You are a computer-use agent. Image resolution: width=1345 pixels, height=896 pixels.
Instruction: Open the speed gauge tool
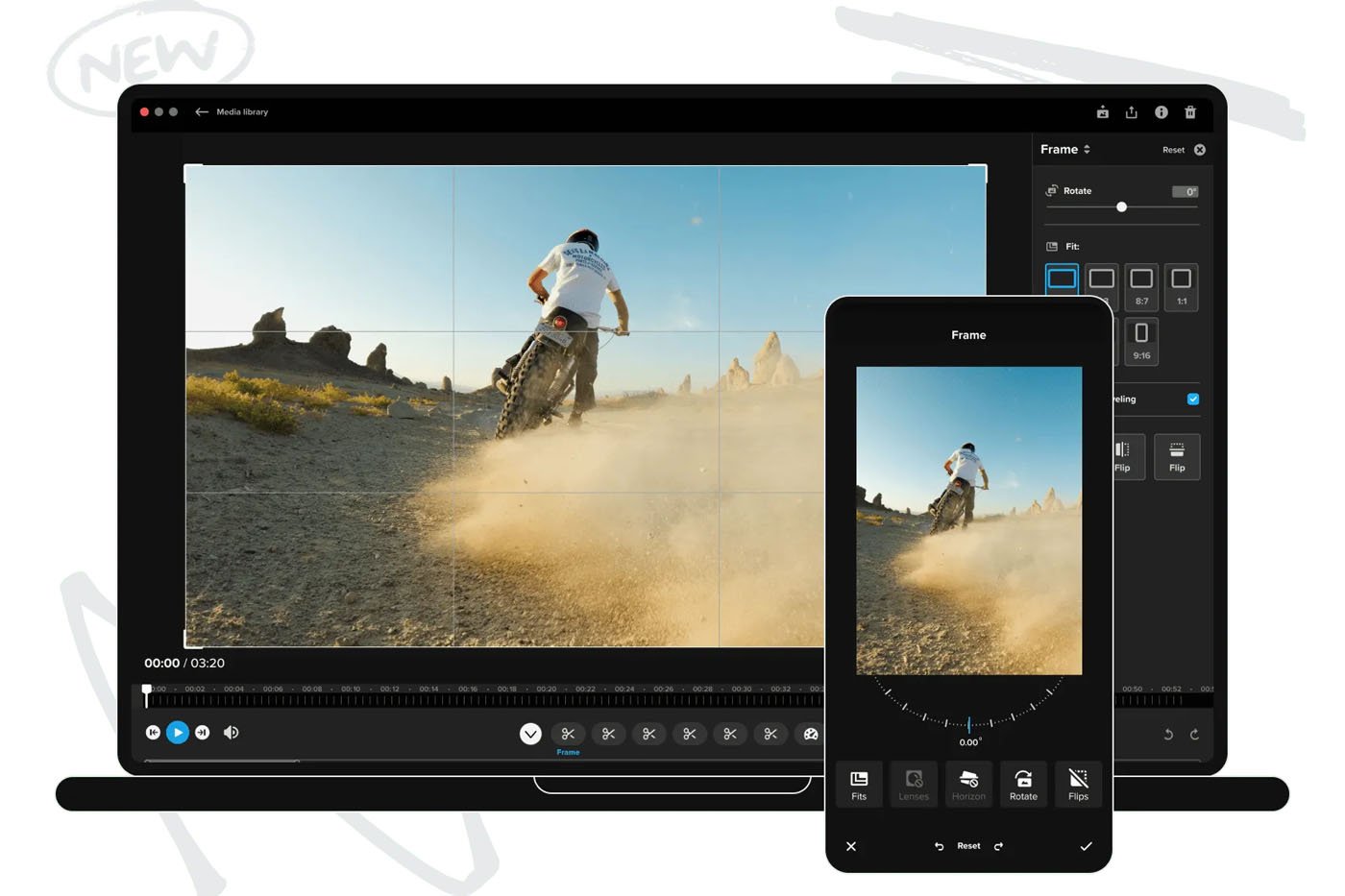[811, 735]
